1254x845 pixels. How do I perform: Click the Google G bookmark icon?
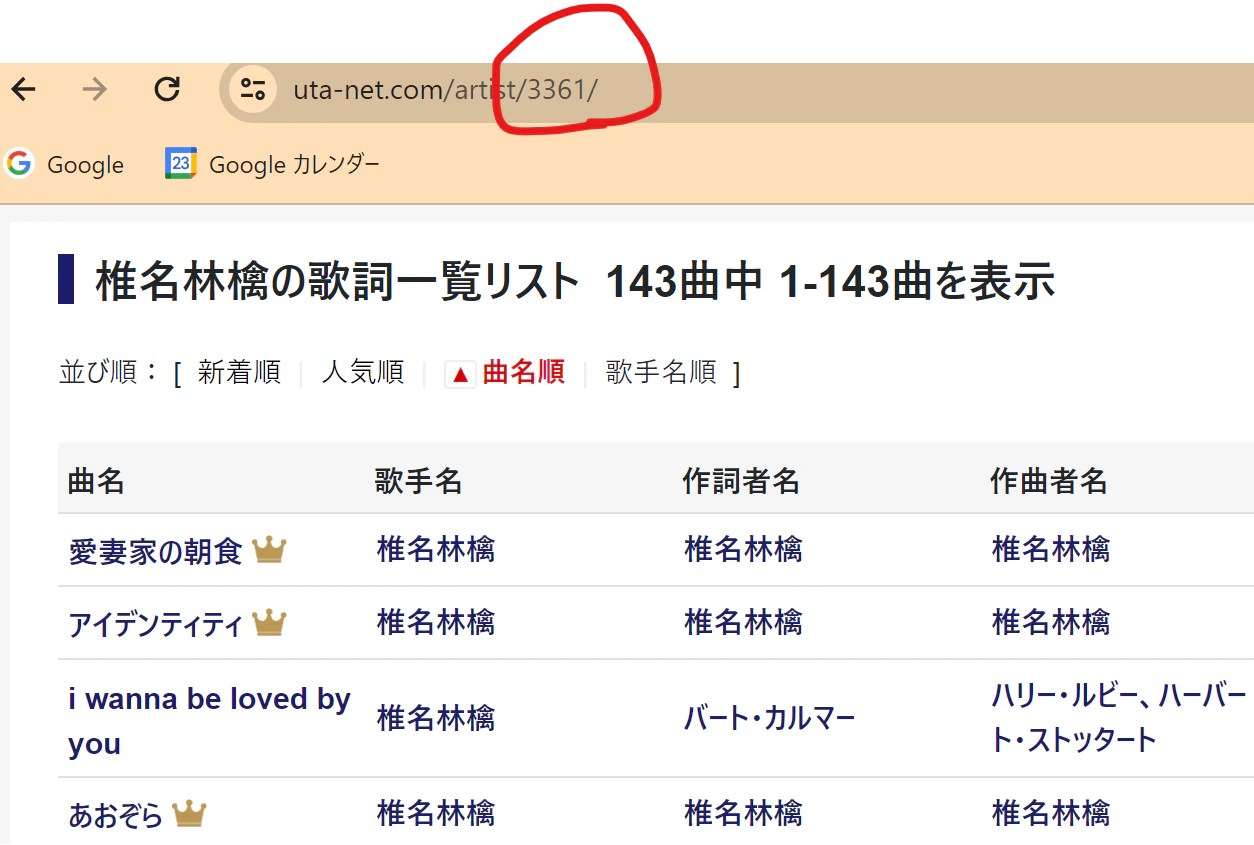[19, 163]
